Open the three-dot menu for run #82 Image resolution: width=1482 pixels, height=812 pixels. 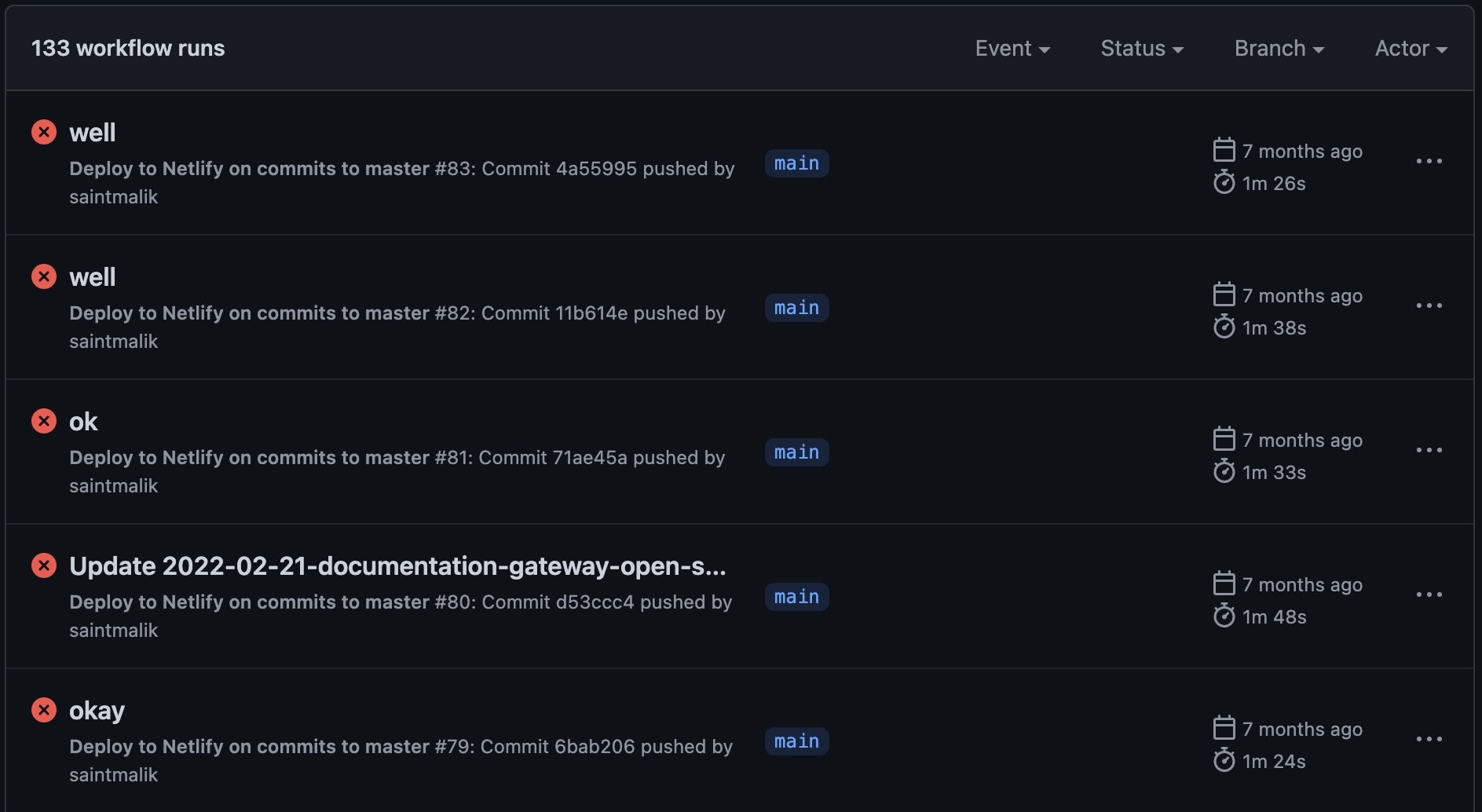(1429, 305)
